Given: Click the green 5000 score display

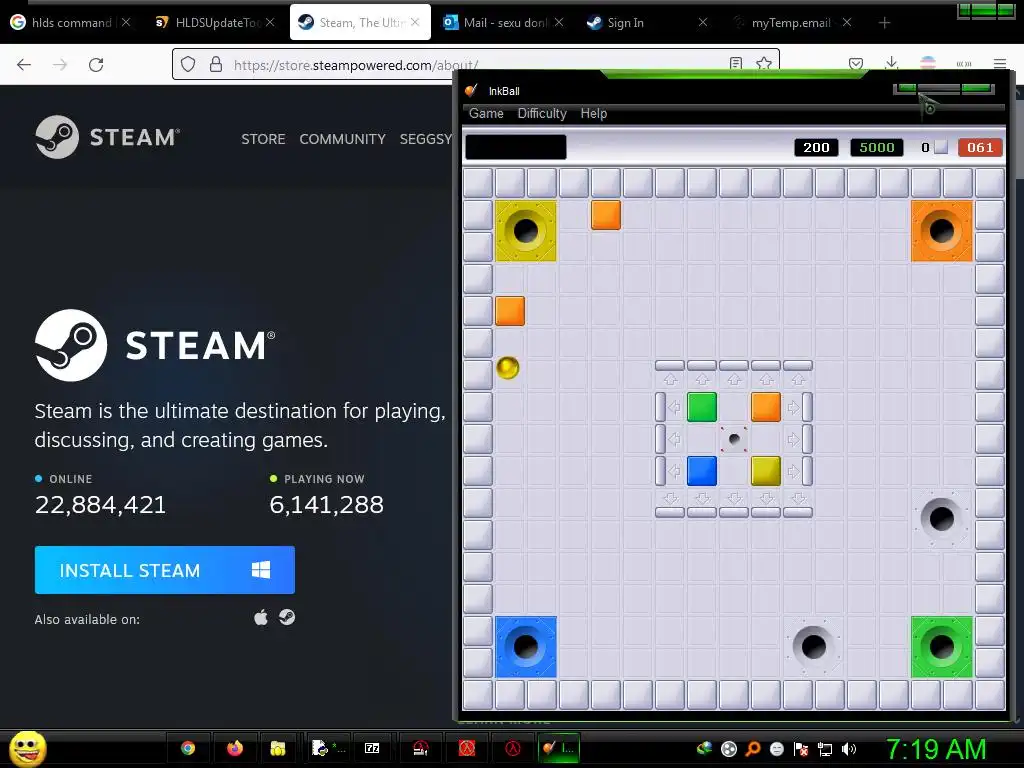Looking at the screenshot, I should [876, 148].
